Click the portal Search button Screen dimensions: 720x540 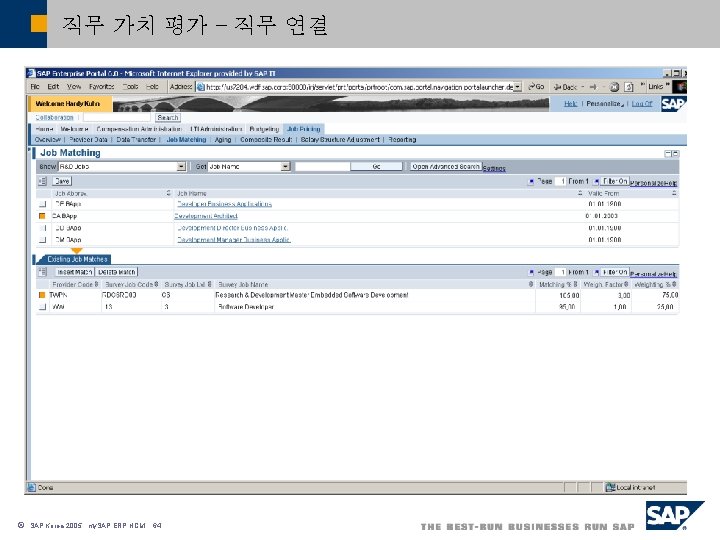(x=168, y=118)
